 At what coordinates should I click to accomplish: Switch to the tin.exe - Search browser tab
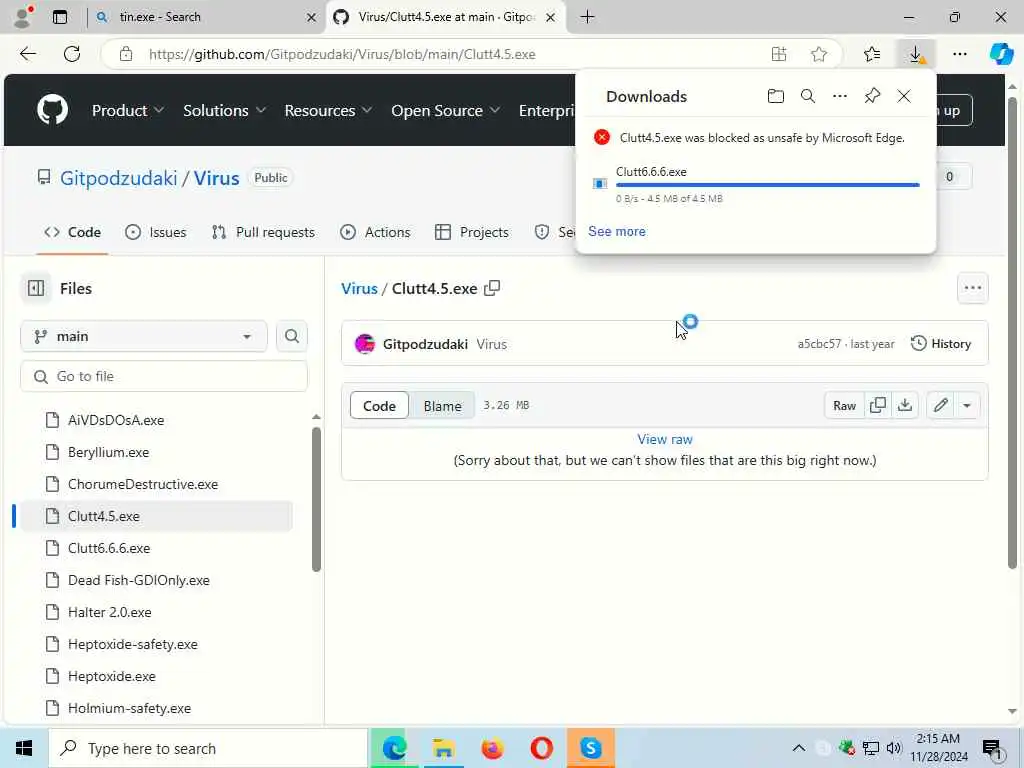point(204,17)
